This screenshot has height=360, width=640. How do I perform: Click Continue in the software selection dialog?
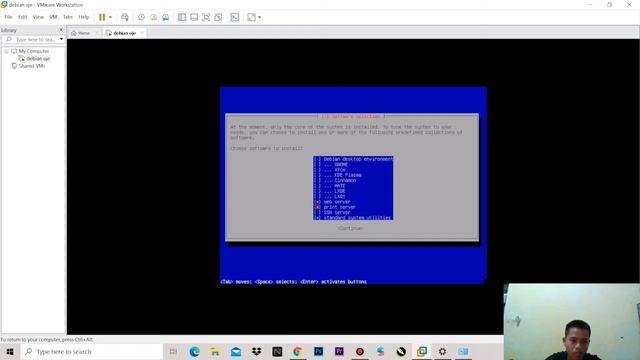pyautogui.click(x=350, y=228)
